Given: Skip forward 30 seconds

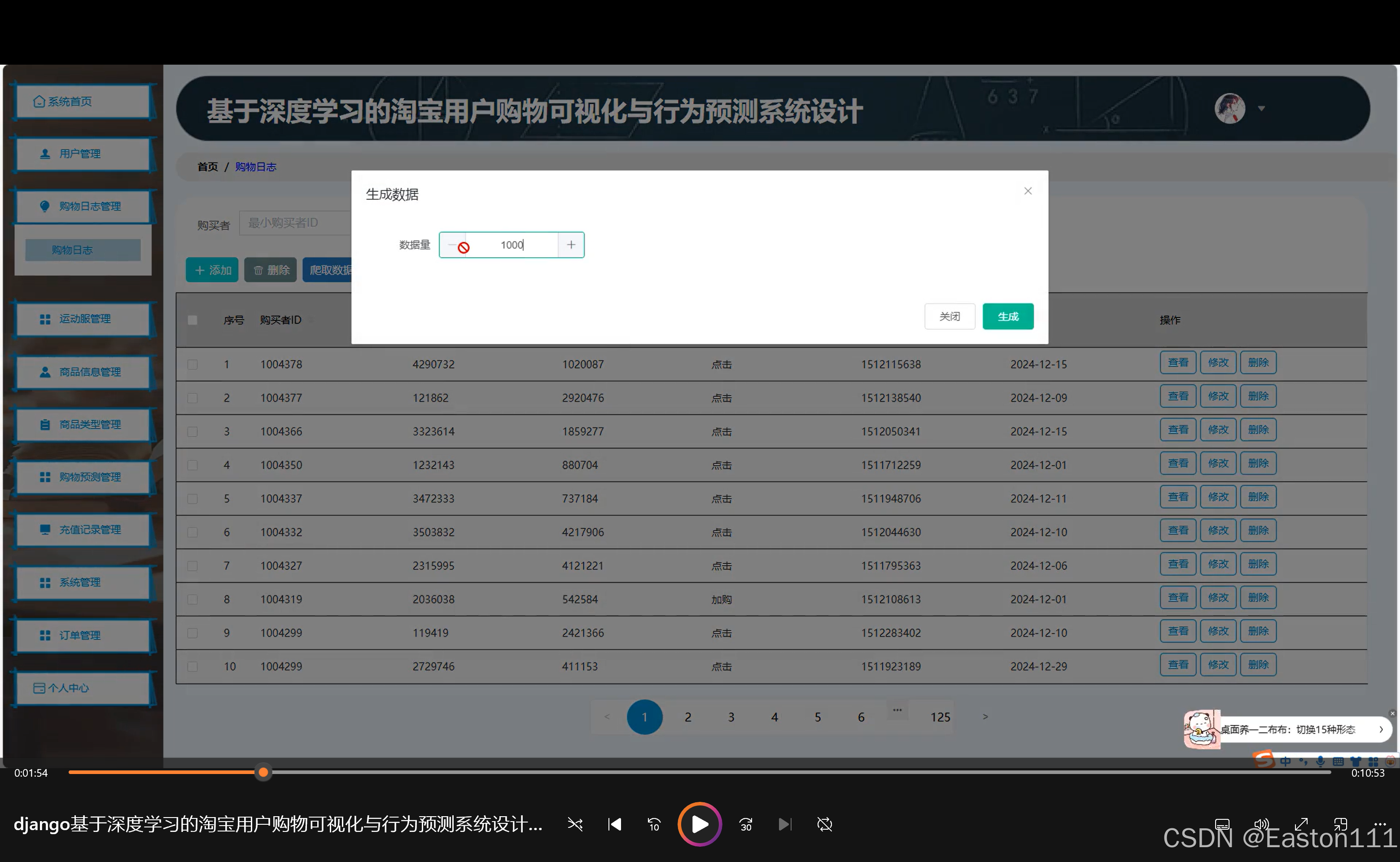Looking at the screenshot, I should click(x=746, y=824).
